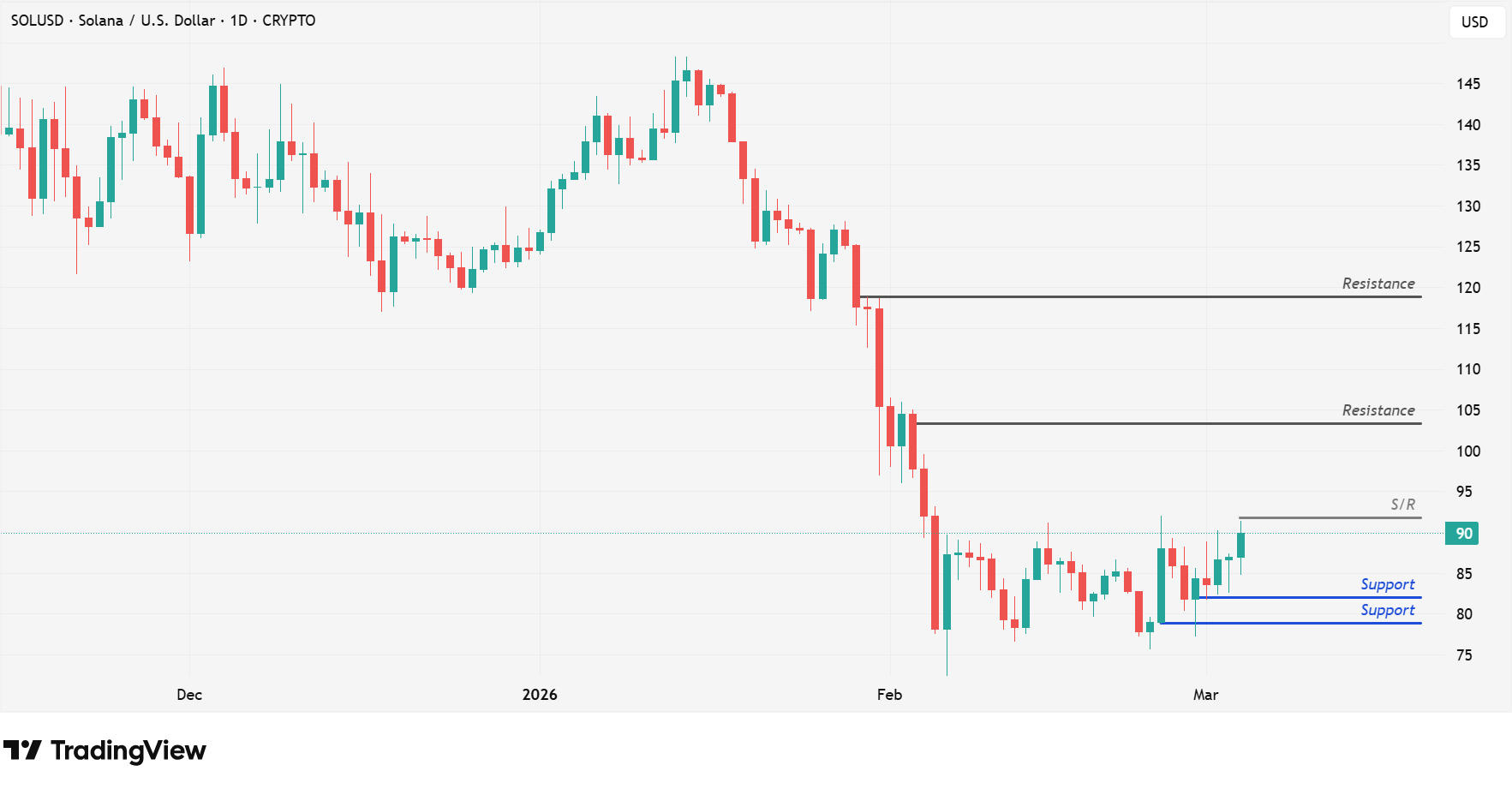Click the green current price tag 90
1512x789 pixels.
pos(1464,534)
